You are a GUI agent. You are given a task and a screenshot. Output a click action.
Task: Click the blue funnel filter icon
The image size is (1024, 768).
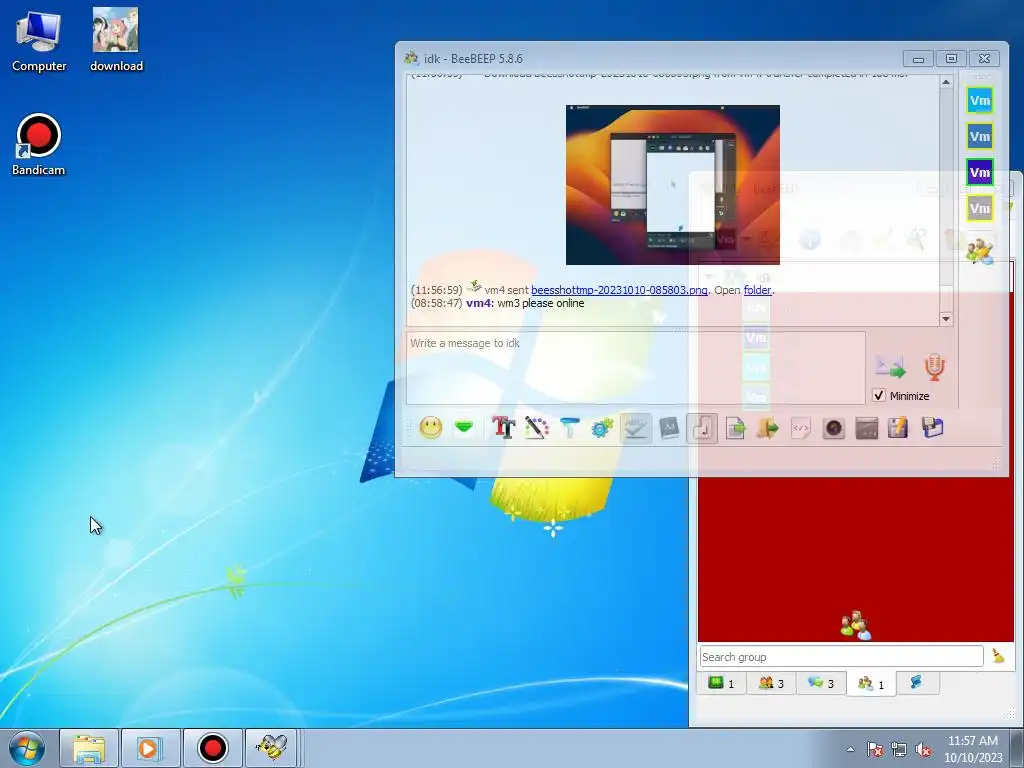pyautogui.click(x=569, y=428)
